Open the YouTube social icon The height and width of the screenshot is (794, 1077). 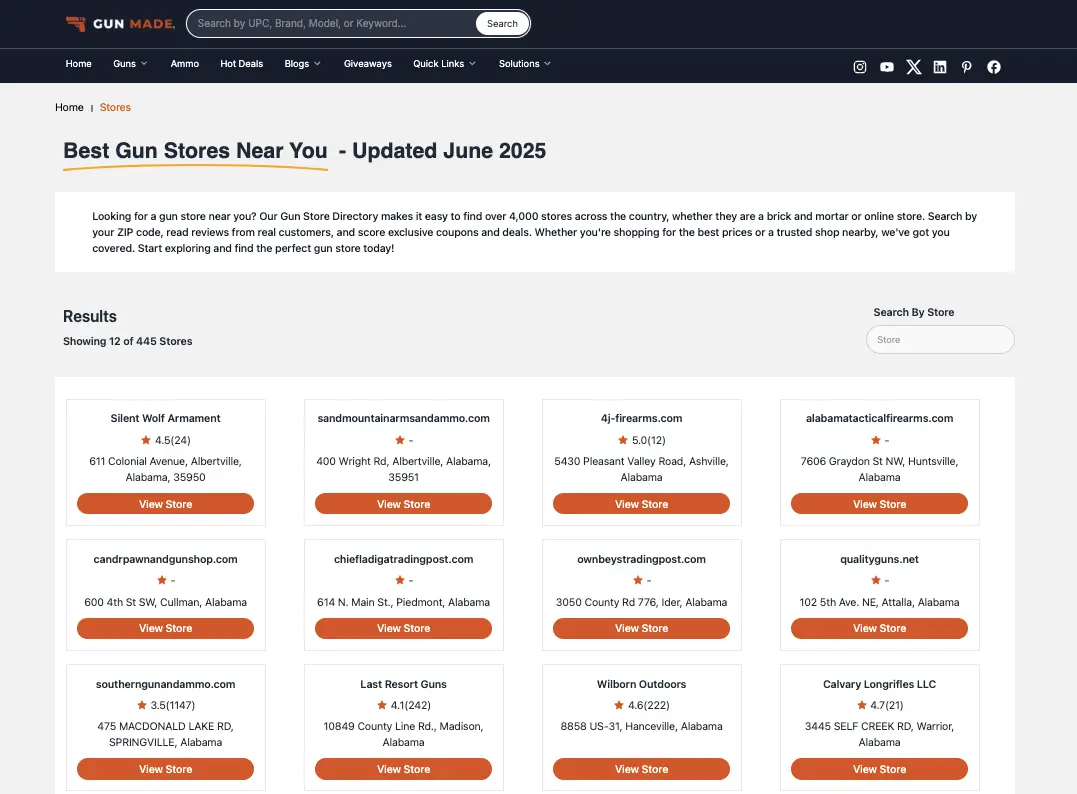(x=886, y=67)
